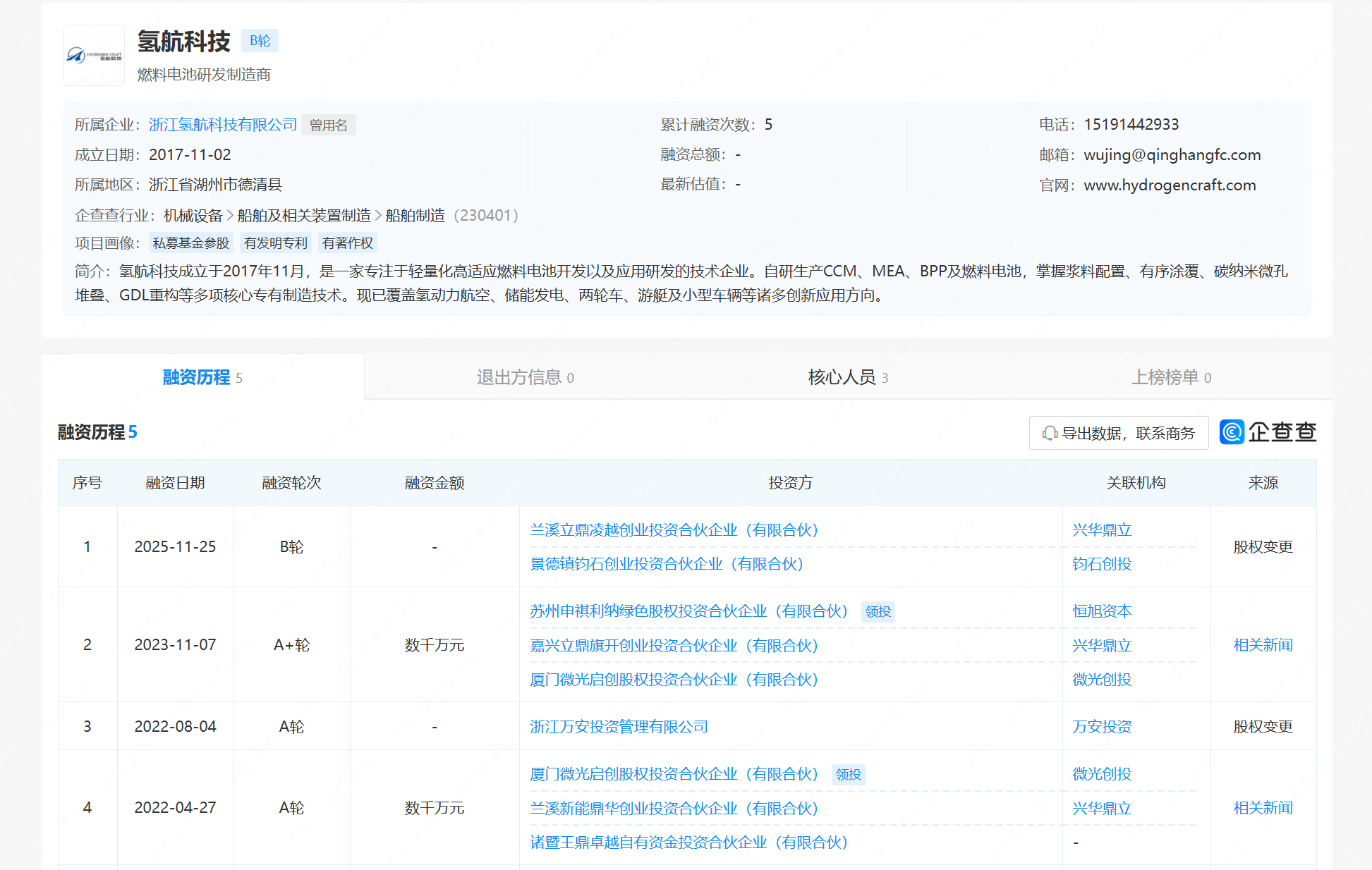The width and height of the screenshot is (1372, 870).
Task: Click the B轮 badge beside company name
Action: point(259,40)
